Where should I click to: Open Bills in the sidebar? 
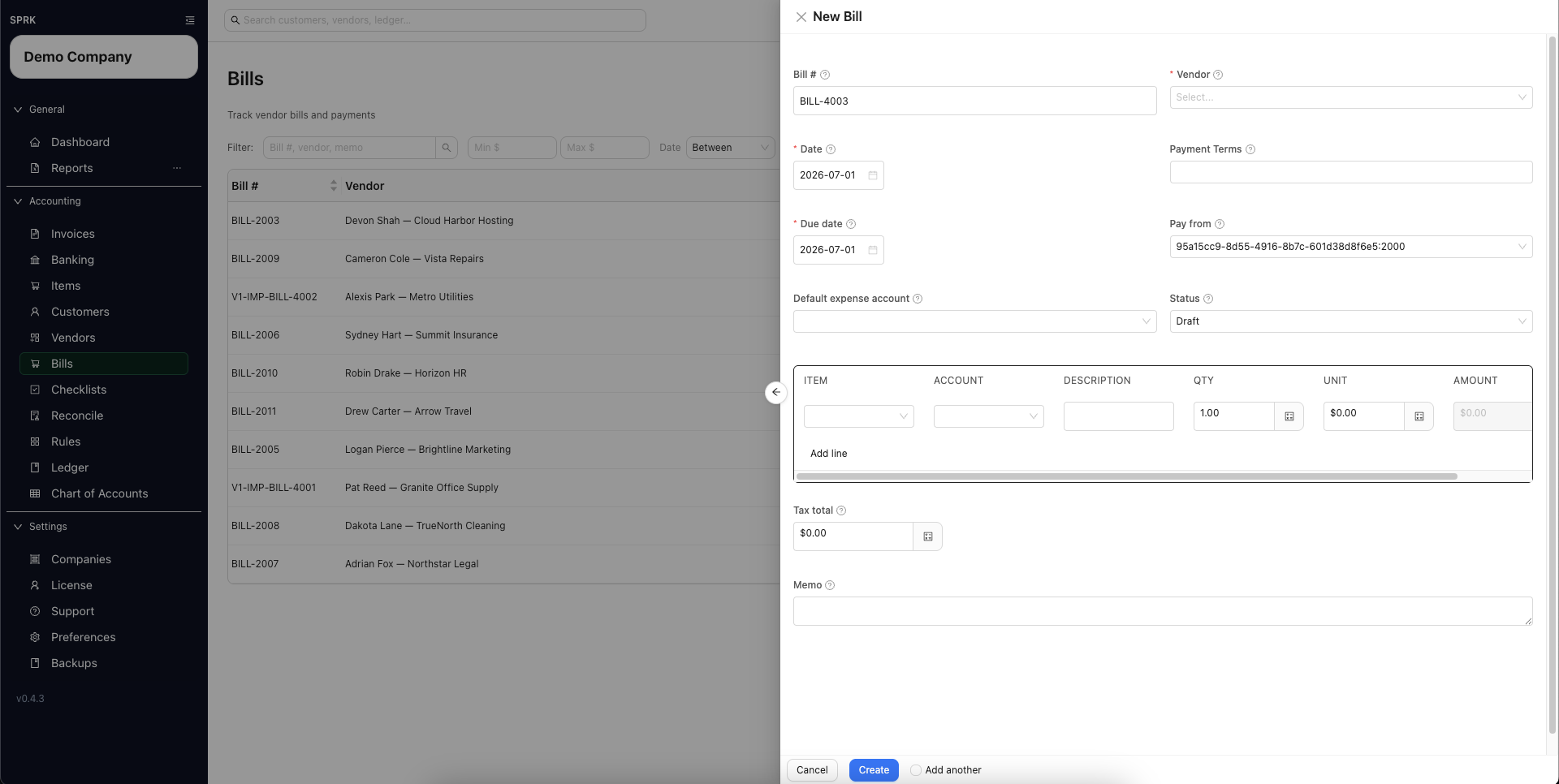coord(104,364)
